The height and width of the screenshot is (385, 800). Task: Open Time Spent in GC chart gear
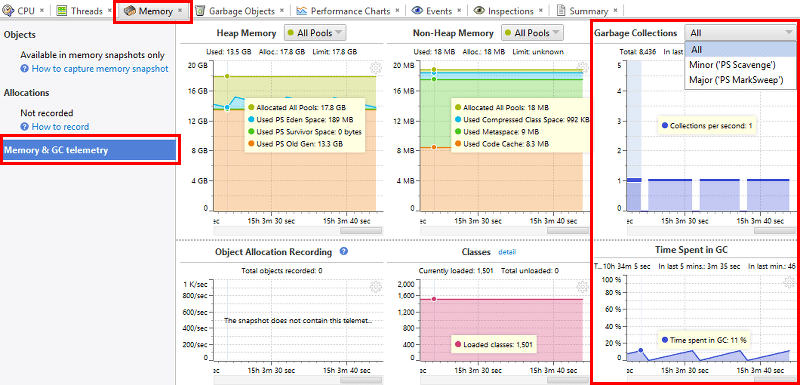coord(789,281)
